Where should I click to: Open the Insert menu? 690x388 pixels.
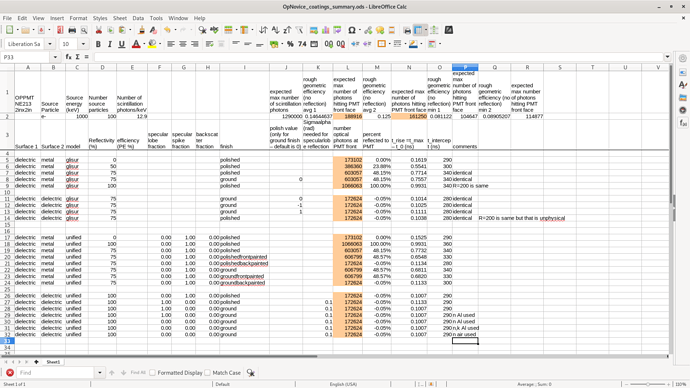(57, 18)
